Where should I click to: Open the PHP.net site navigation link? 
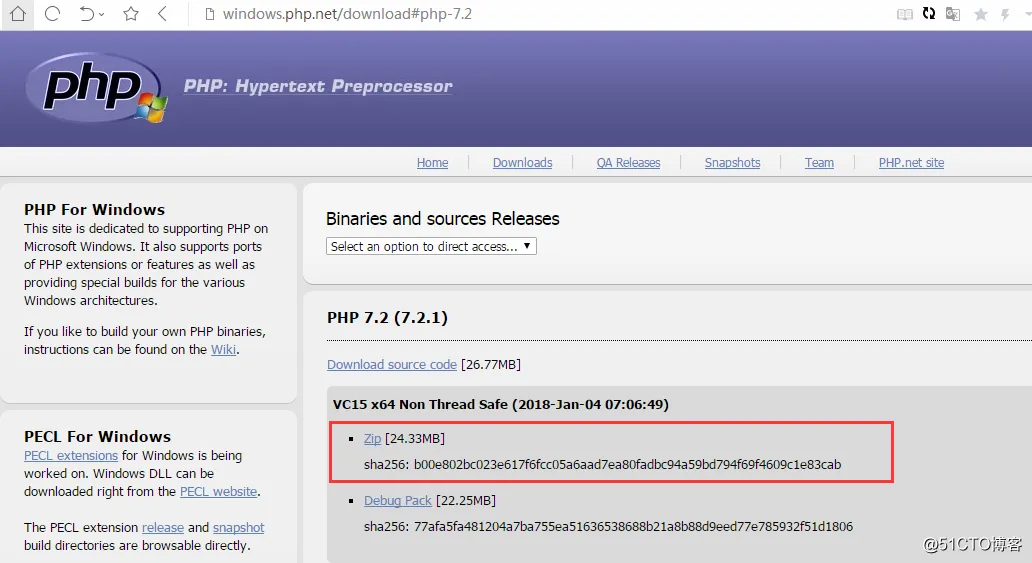912,163
